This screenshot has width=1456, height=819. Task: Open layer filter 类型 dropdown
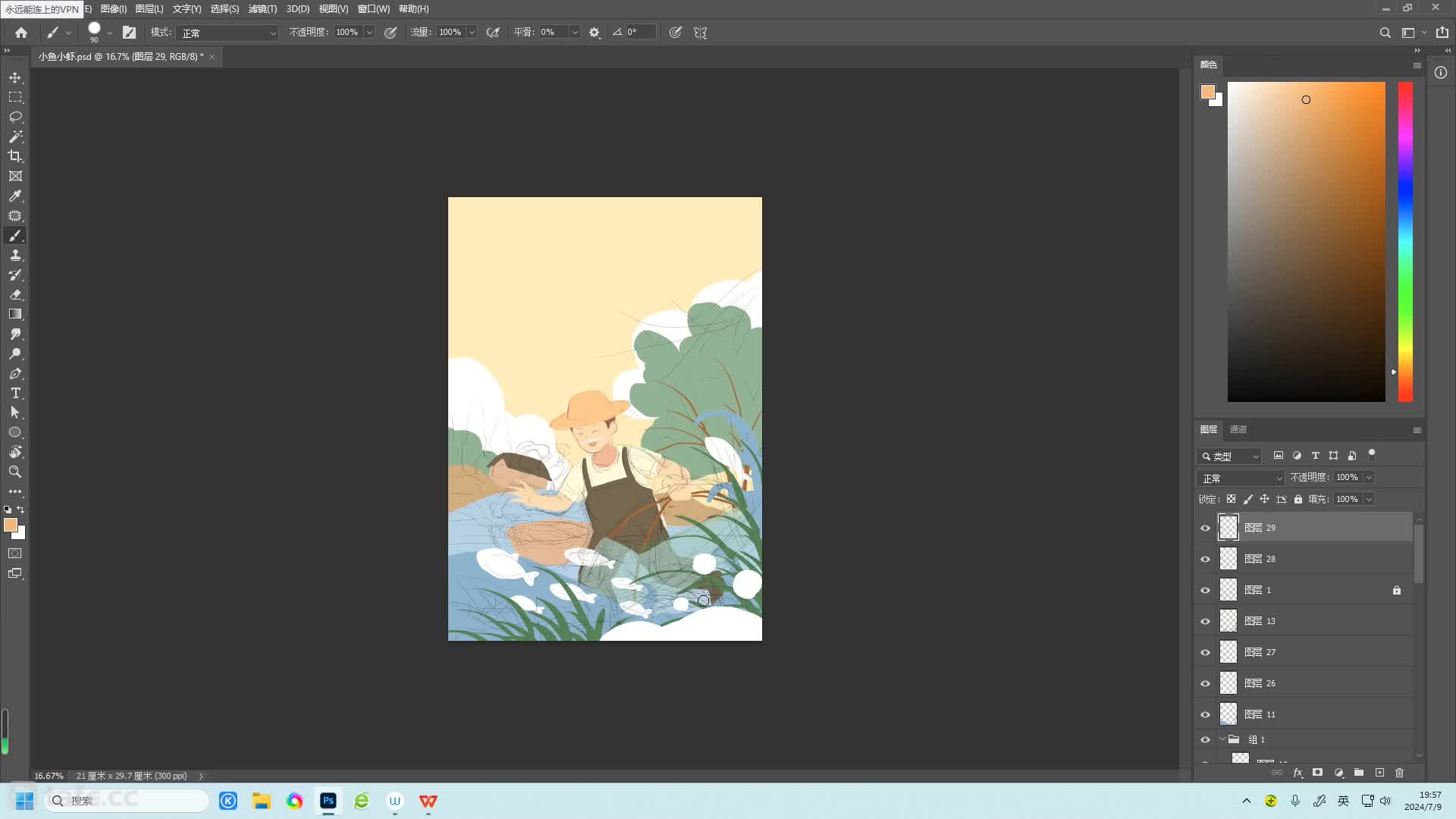coord(1229,456)
